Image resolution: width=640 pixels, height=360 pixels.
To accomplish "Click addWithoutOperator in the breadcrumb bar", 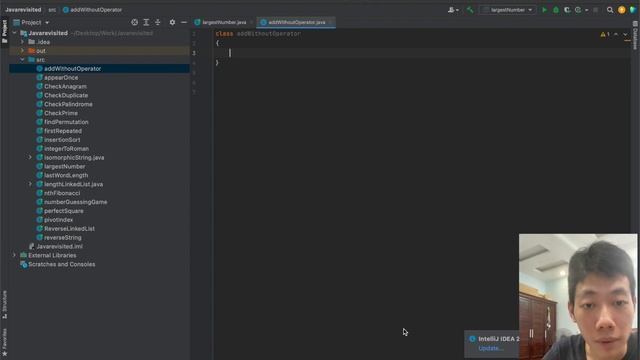I will click(92, 10).
